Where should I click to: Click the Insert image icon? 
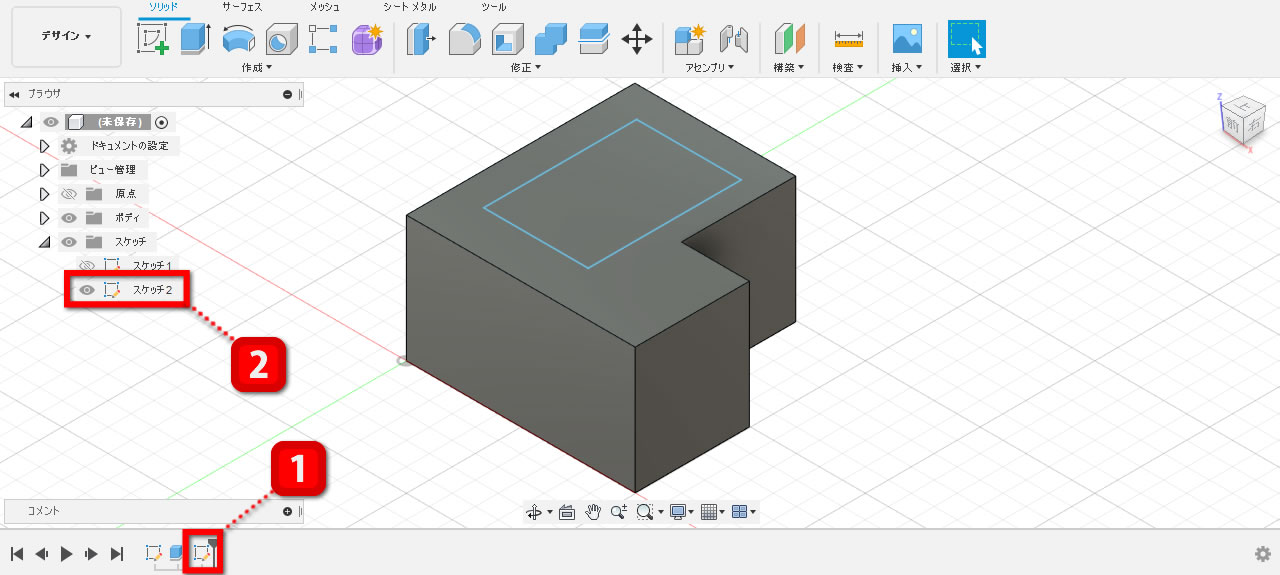click(907, 39)
